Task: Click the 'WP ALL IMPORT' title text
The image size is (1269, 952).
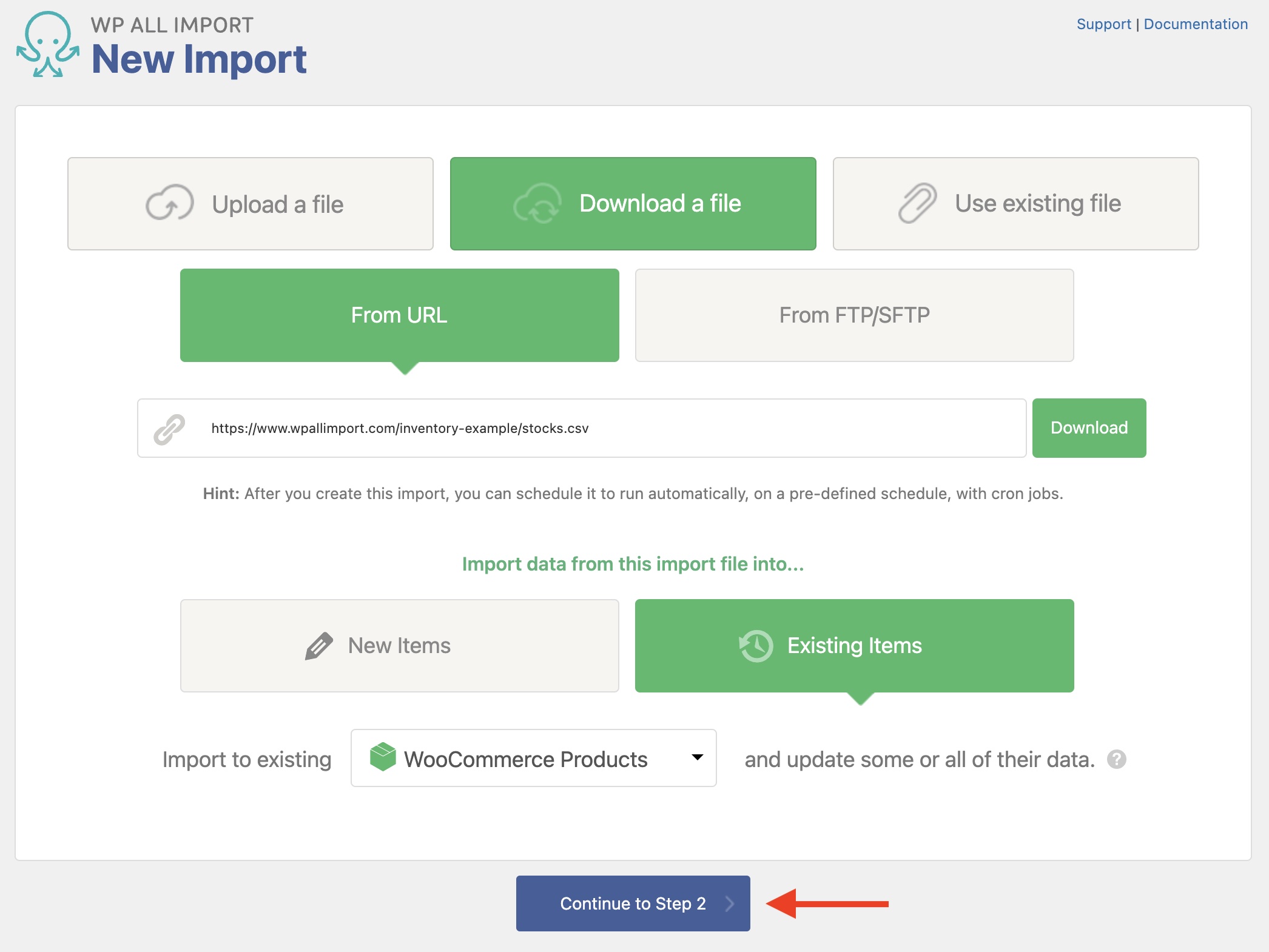Action: (x=172, y=25)
